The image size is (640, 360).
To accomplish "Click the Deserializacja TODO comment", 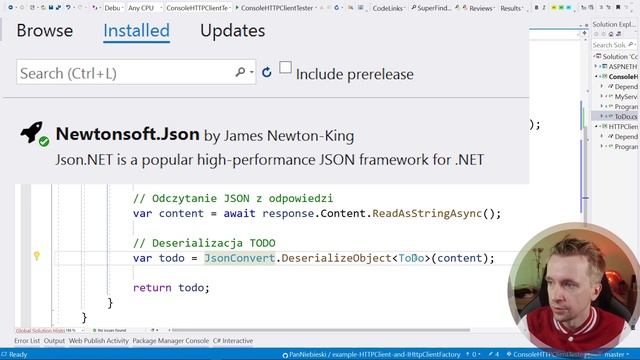I will point(204,243).
